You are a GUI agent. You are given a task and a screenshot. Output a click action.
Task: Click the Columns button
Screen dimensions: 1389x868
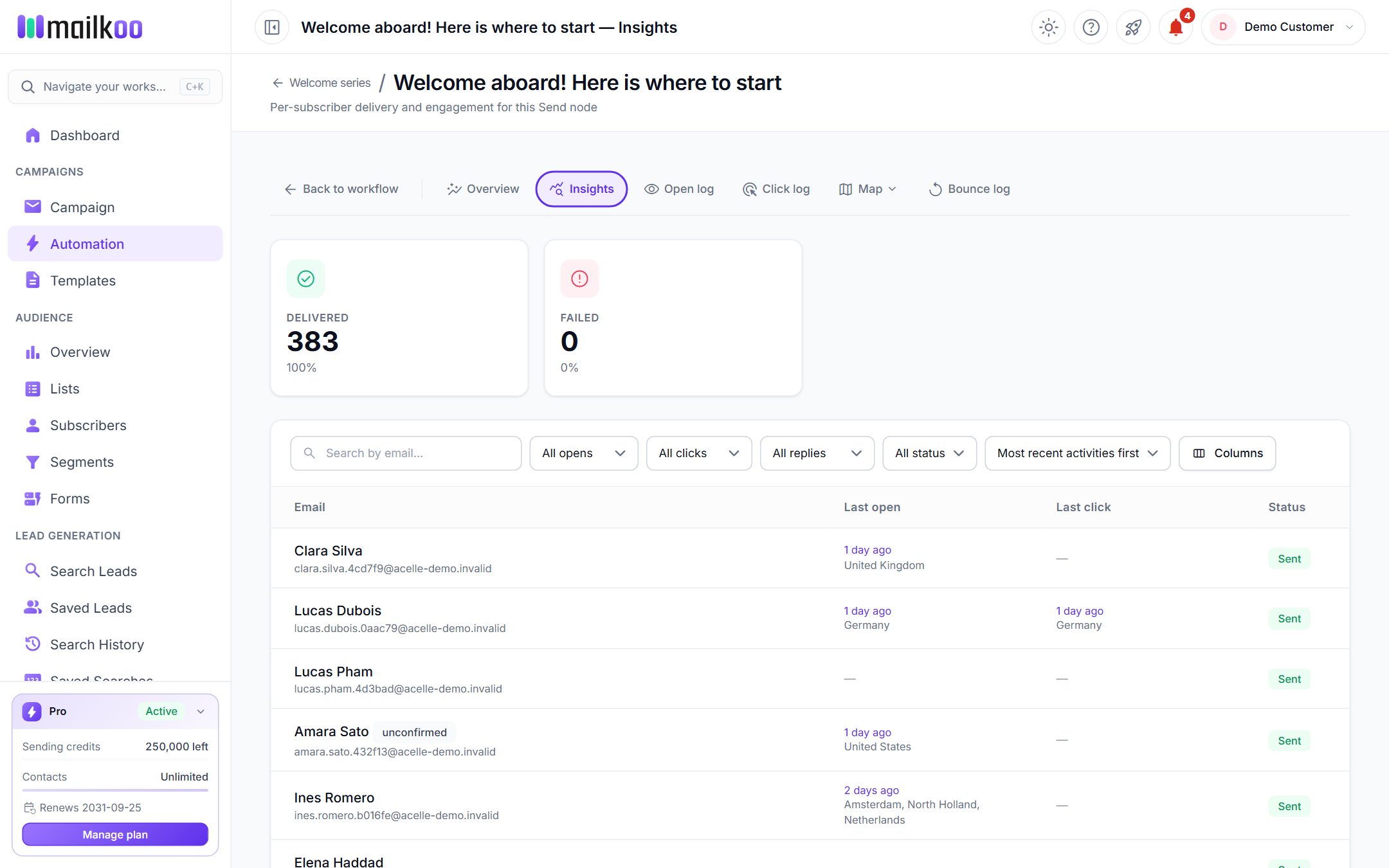(x=1228, y=453)
